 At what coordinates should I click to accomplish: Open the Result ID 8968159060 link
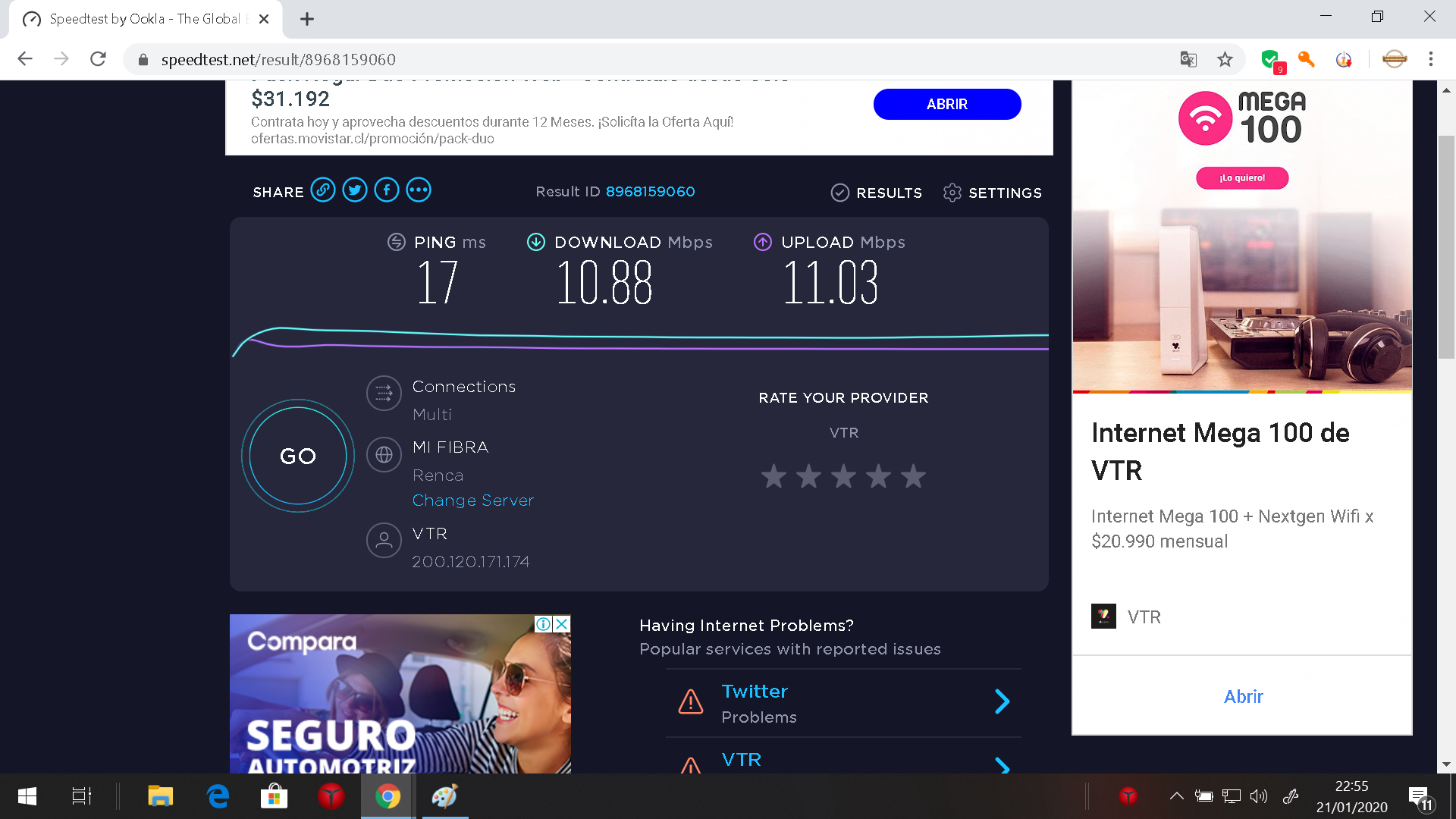[650, 192]
